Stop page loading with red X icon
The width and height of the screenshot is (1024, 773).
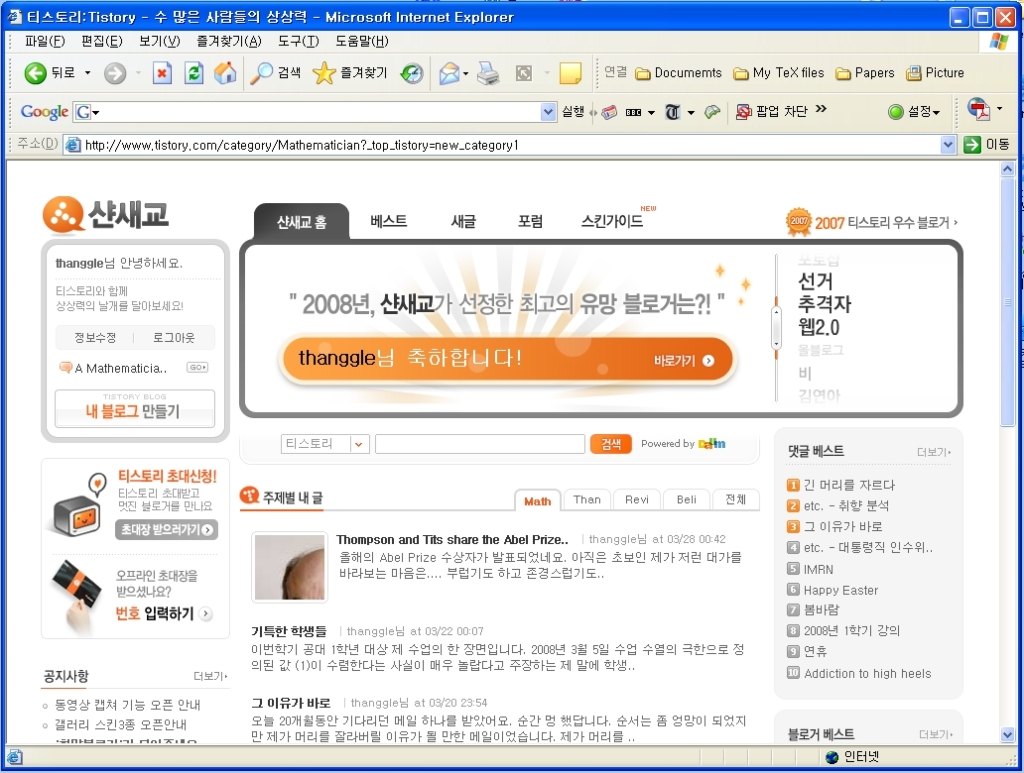[x=162, y=73]
